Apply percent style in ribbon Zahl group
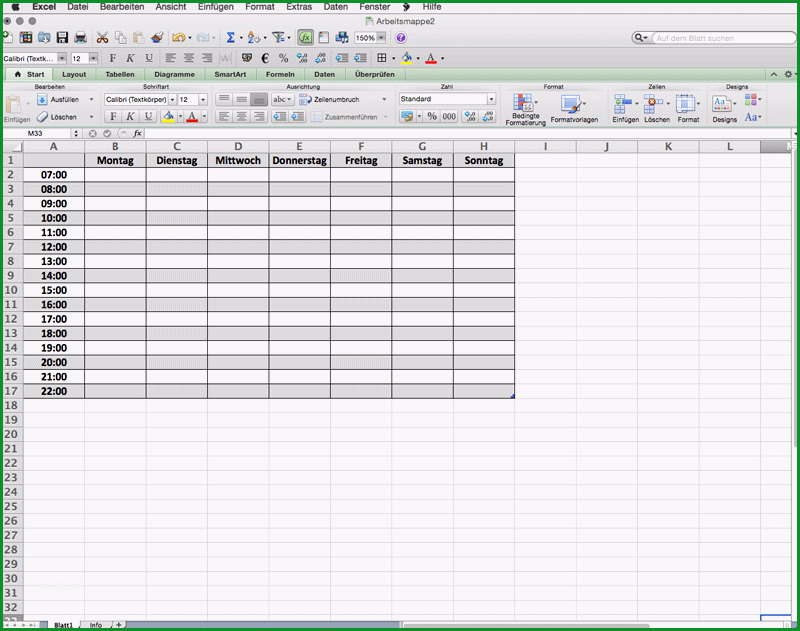 [x=432, y=116]
